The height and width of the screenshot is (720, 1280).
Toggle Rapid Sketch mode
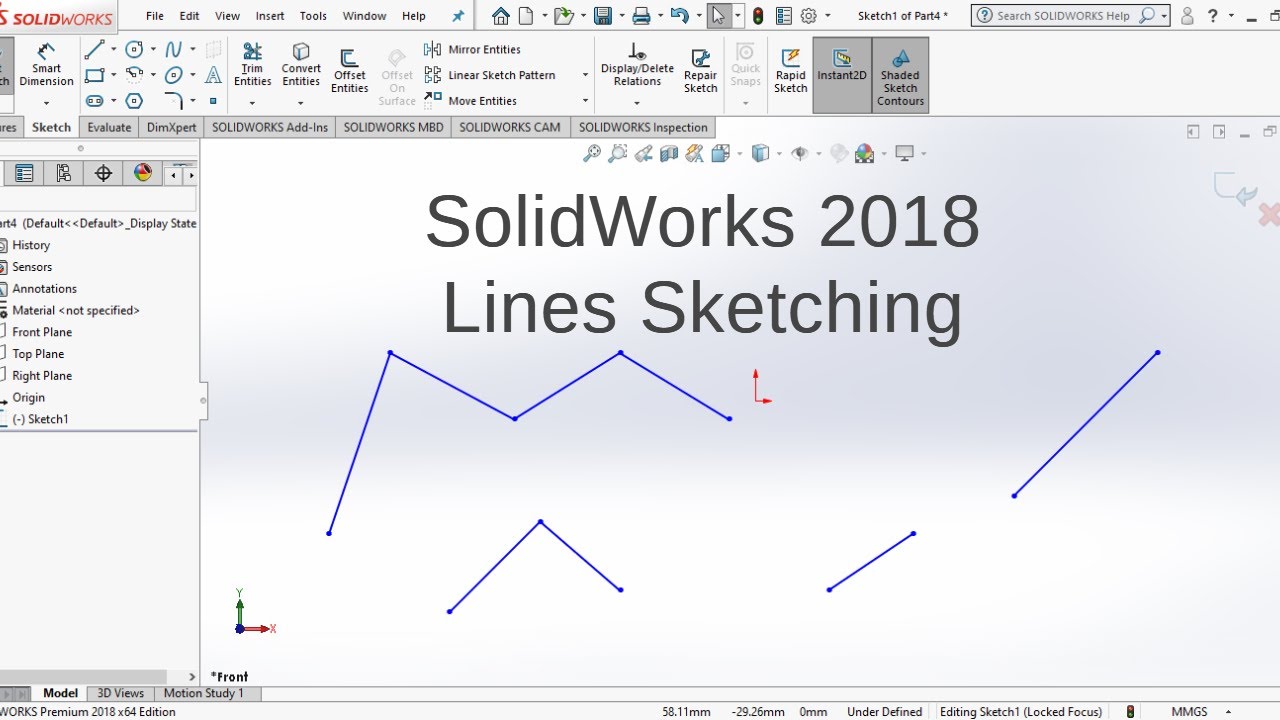[790, 71]
